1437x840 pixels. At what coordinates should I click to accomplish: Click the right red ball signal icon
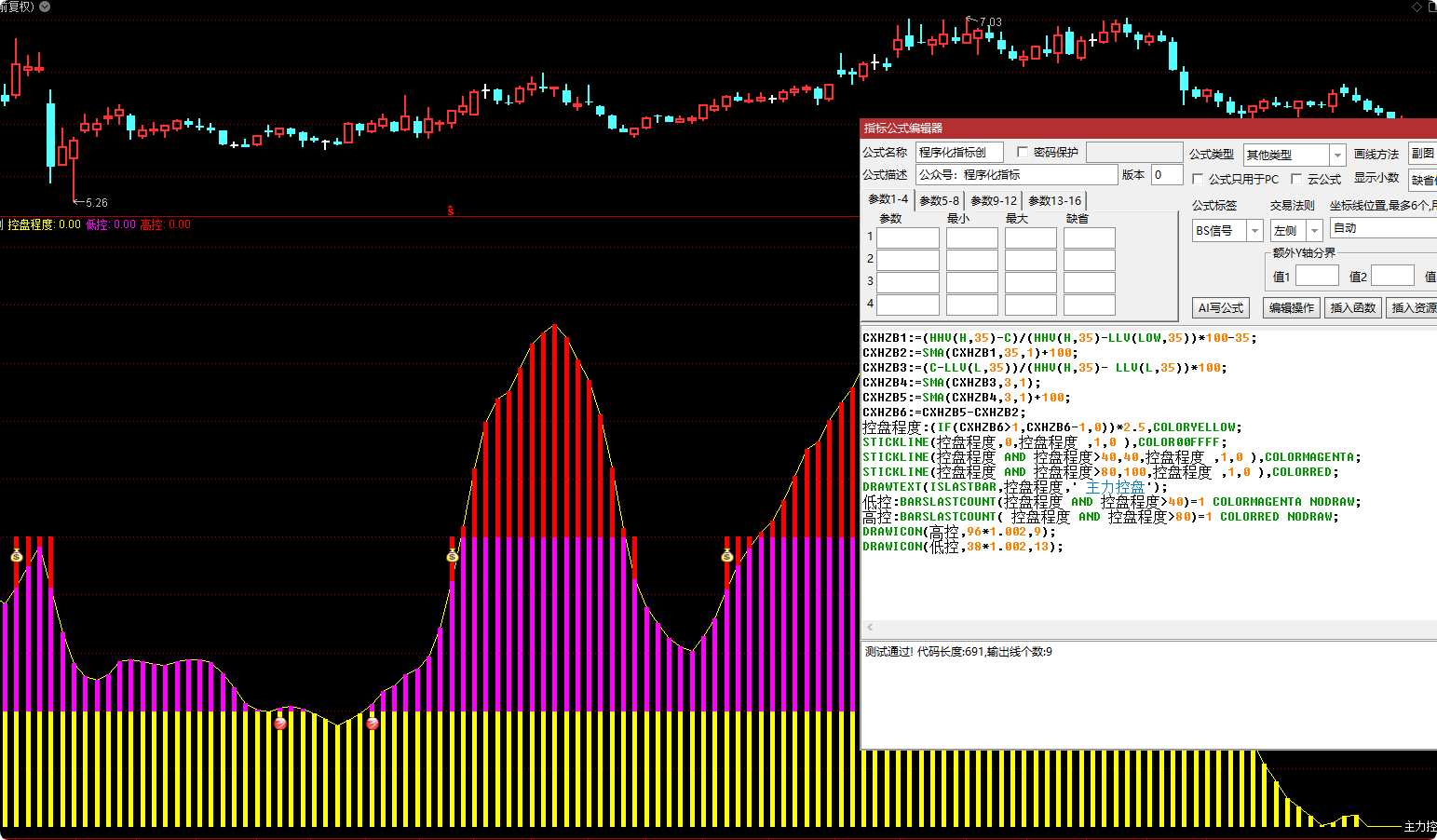pos(373,723)
